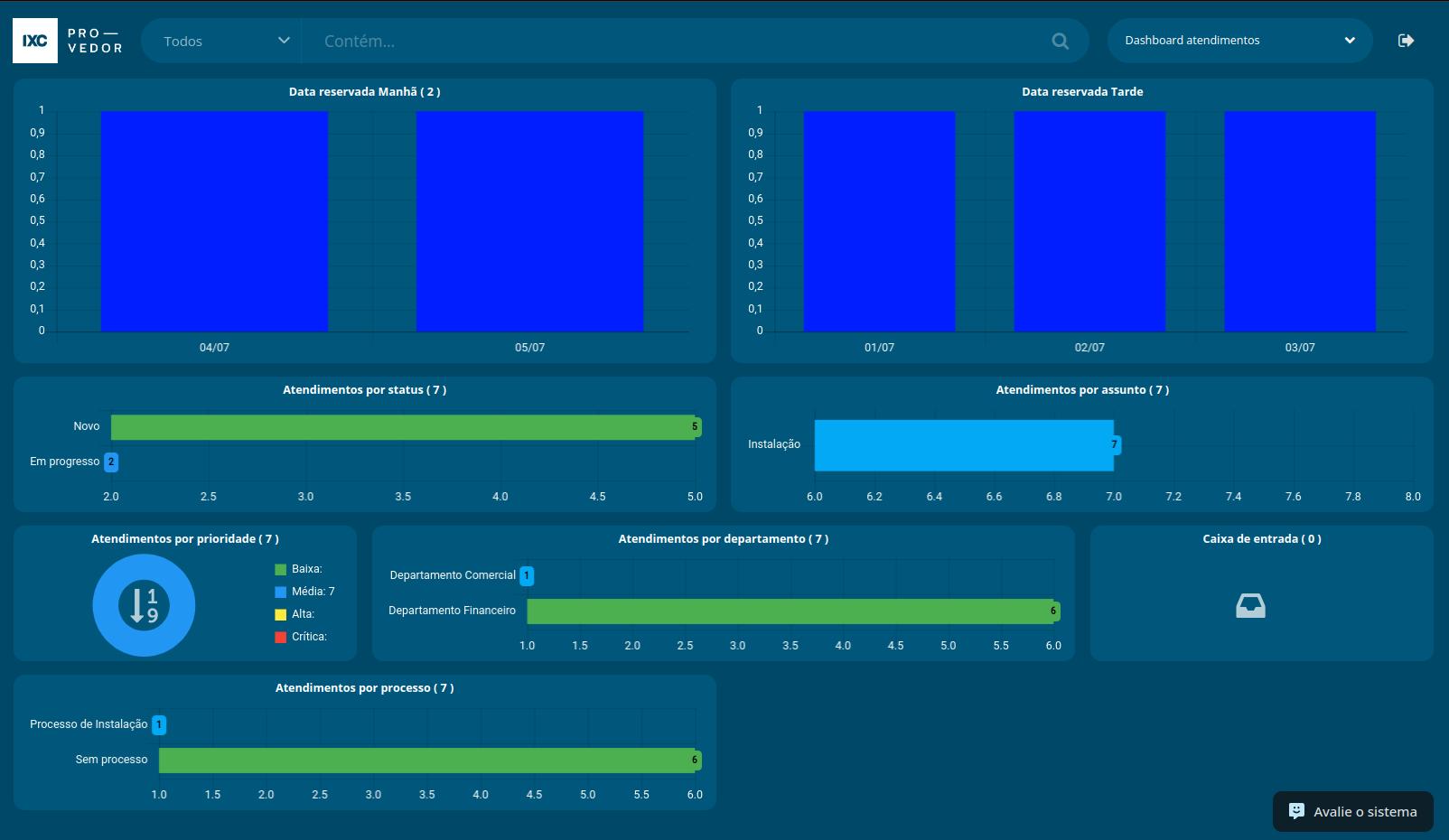The height and width of the screenshot is (840, 1449).
Task: Toggle the blue Média legend swatch
Action: coord(281,593)
